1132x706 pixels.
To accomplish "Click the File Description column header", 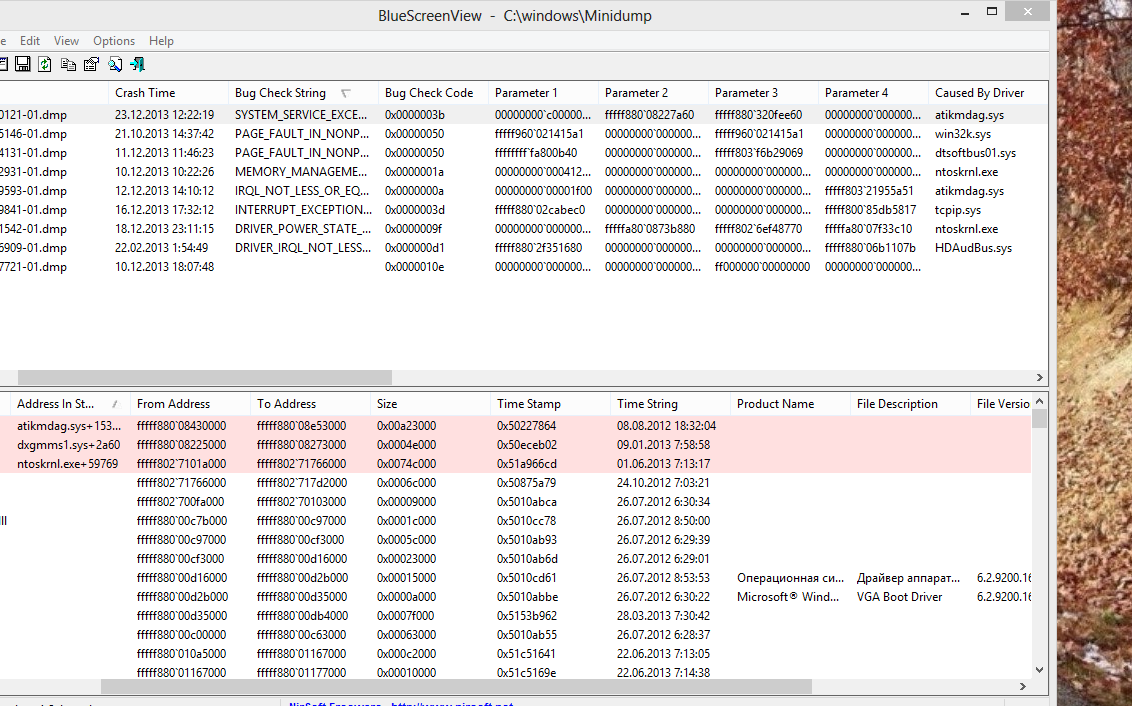I will 910,404.
